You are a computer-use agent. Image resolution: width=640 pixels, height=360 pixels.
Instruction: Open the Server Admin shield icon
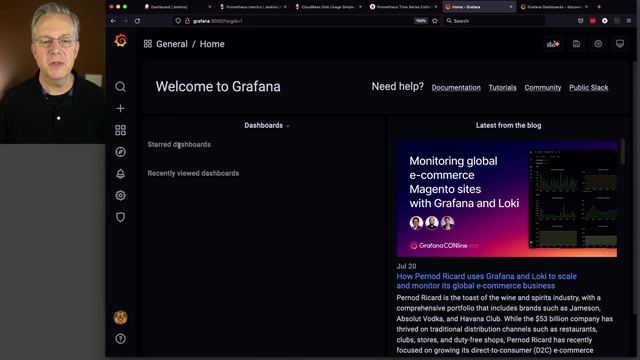(120, 217)
